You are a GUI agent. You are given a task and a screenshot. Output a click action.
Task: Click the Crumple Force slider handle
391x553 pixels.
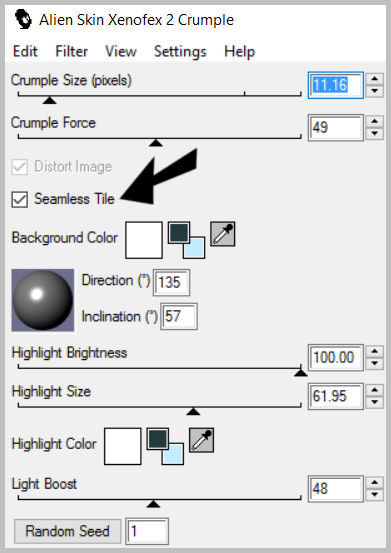[x=155, y=143]
